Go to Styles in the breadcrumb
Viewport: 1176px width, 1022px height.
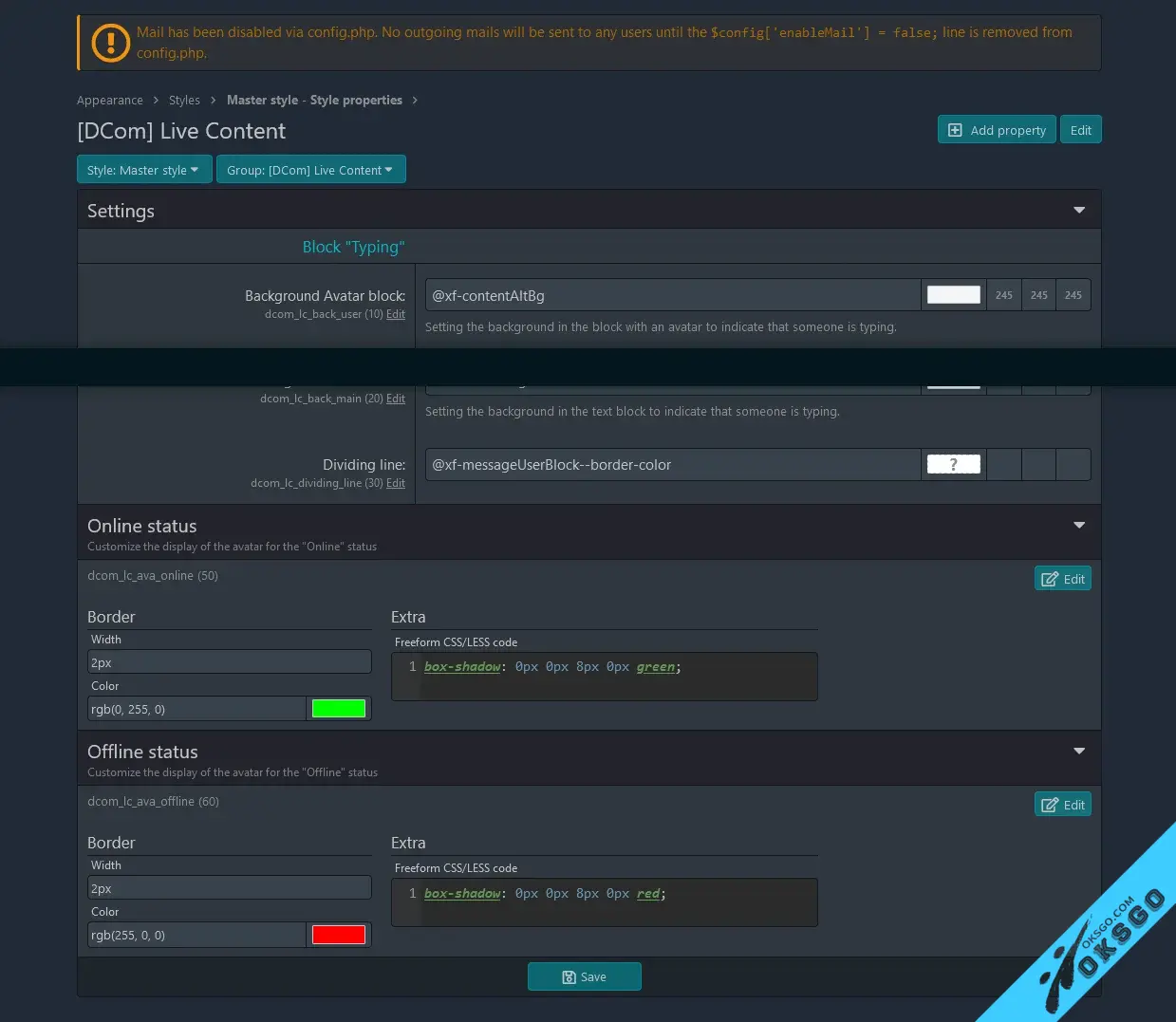pos(184,101)
